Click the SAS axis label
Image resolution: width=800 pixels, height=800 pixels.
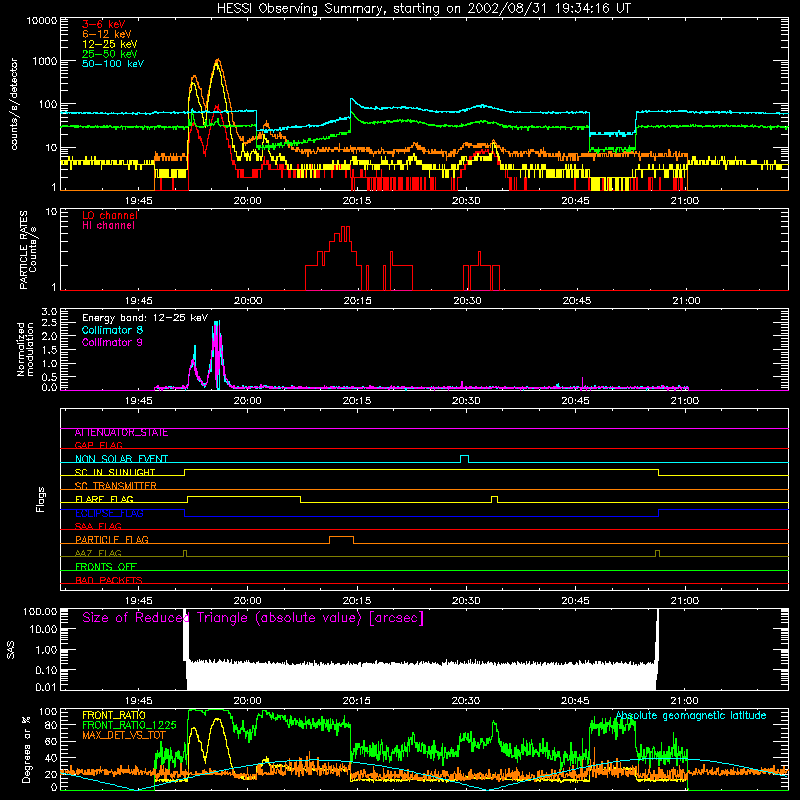pos(11,650)
